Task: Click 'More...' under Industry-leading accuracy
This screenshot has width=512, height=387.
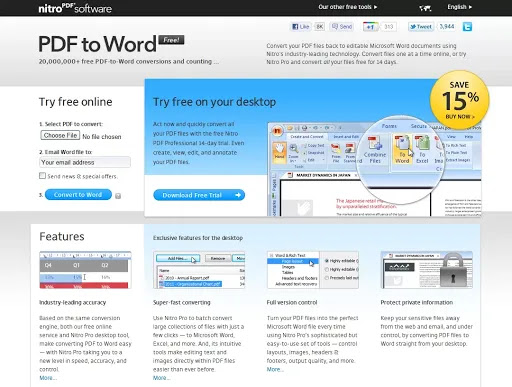Action: tap(48, 378)
